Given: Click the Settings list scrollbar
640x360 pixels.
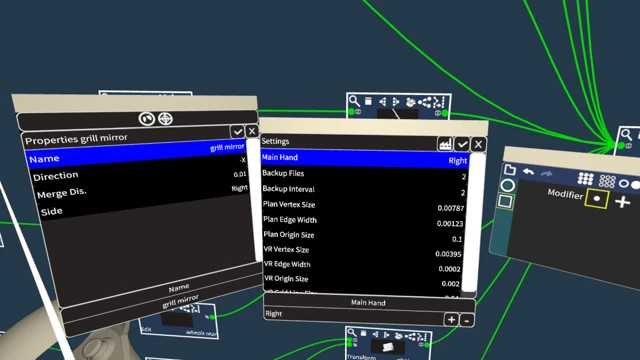Looking at the screenshot, I should [476, 222].
